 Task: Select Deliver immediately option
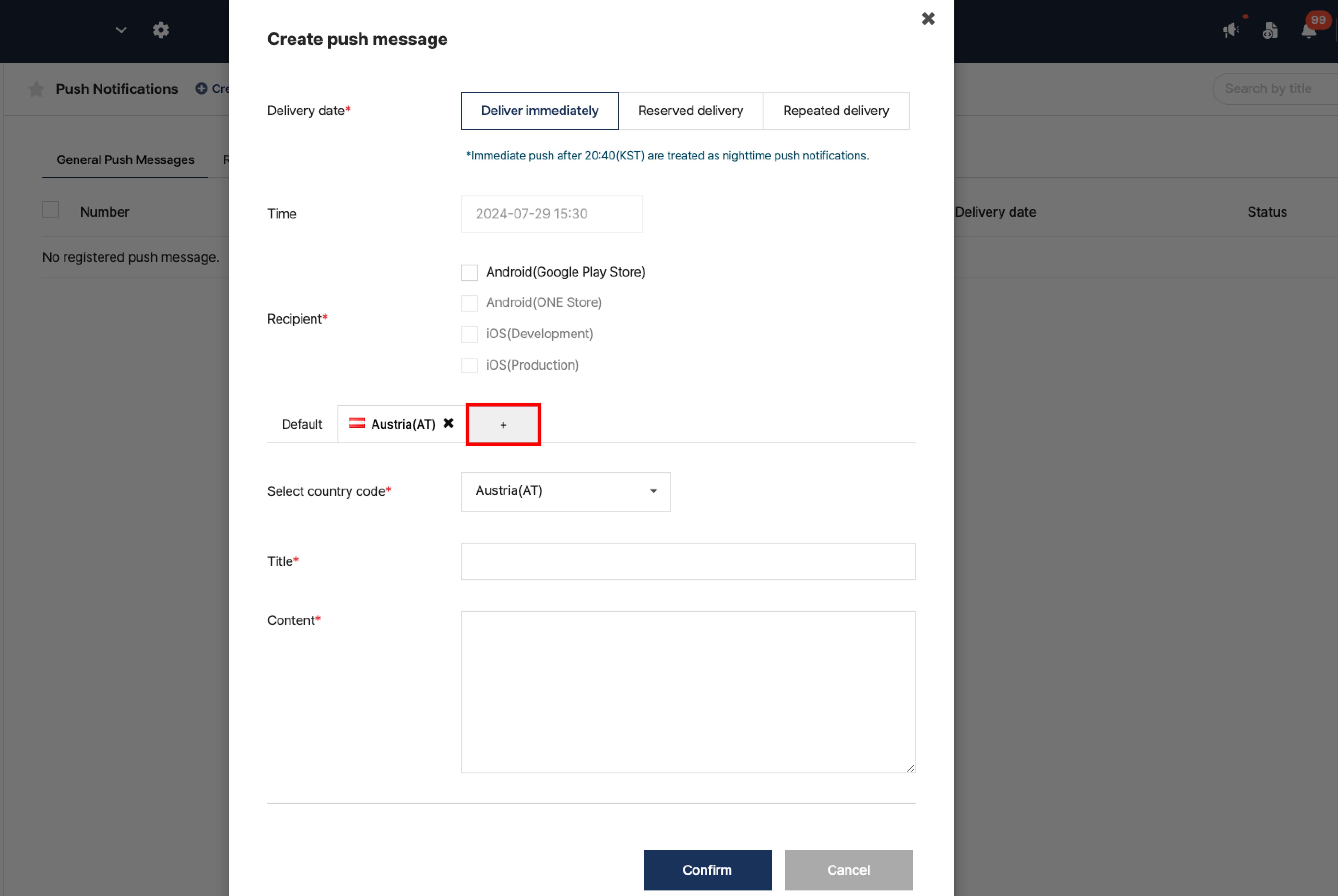539,111
